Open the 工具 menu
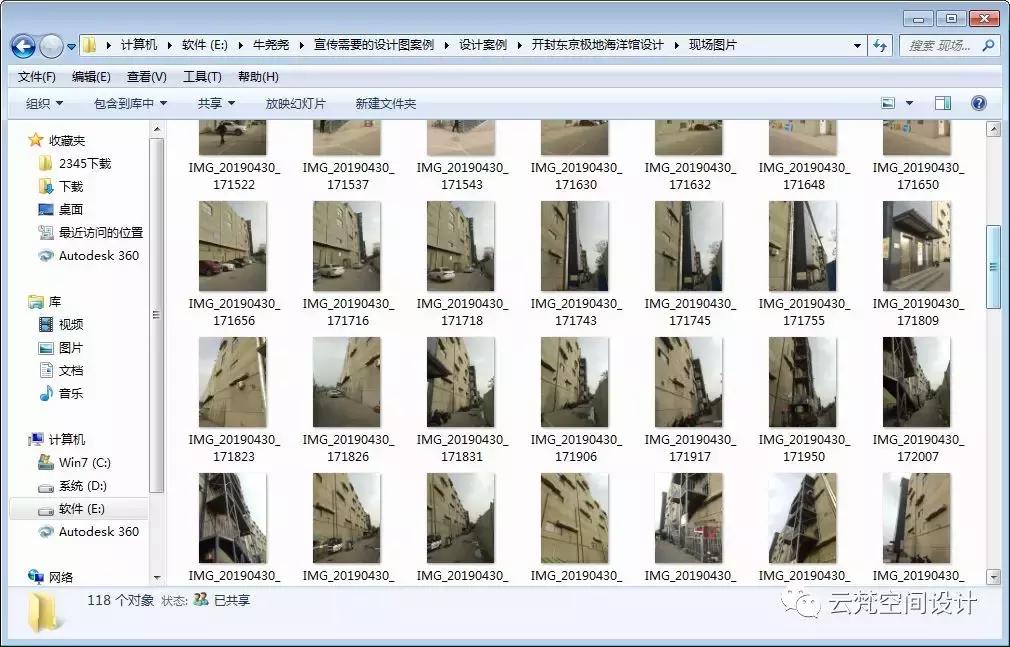The image size is (1010, 647). point(200,76)
